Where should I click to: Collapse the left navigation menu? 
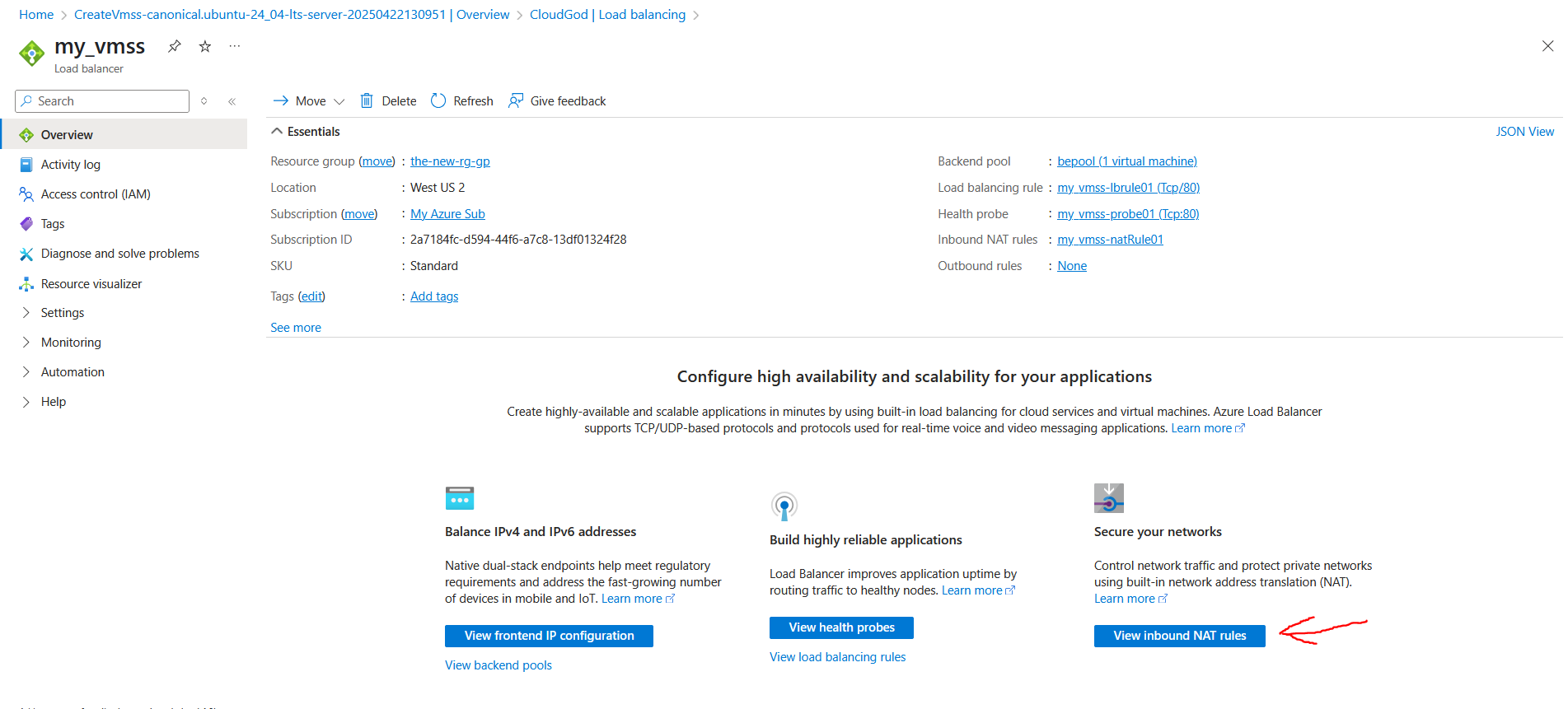pyautogui.click(x=232, y=101)
